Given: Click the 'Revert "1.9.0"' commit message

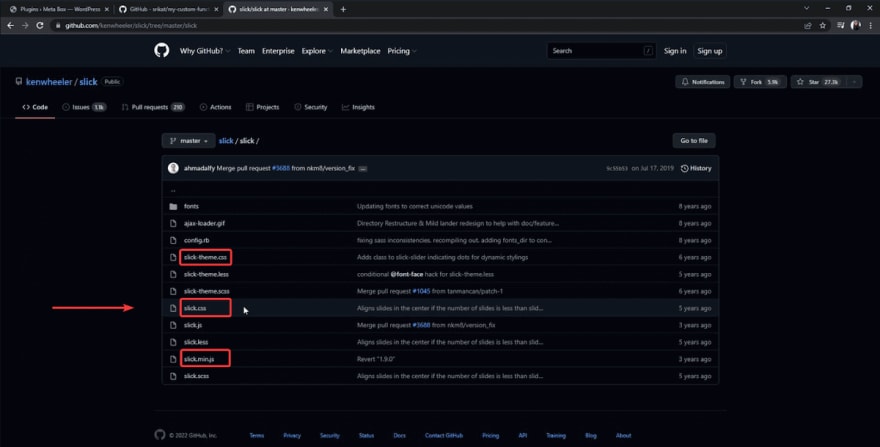Looking at the screenshot, I should coord(375,359).
